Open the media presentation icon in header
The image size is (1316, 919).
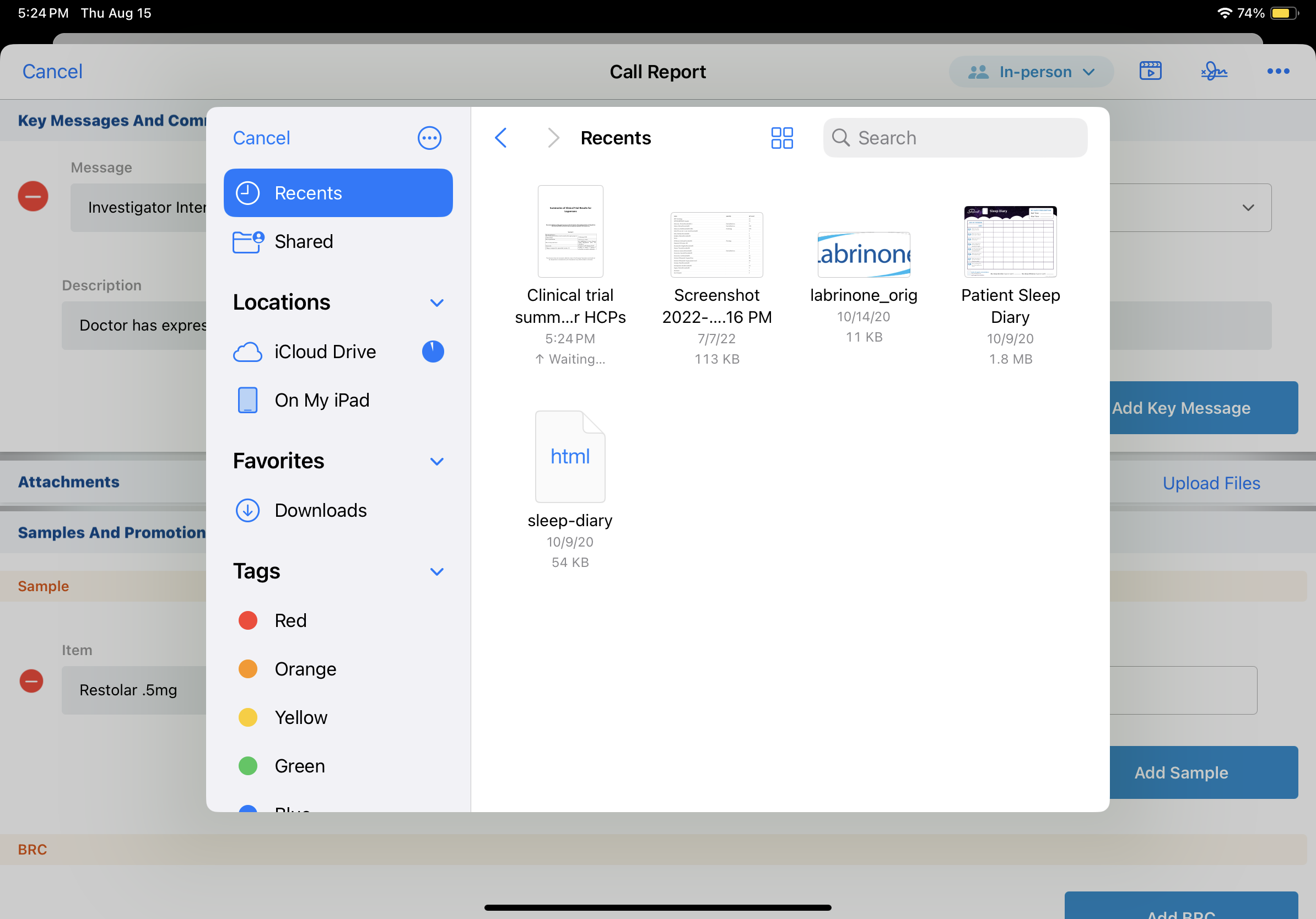pos(1150,72)
